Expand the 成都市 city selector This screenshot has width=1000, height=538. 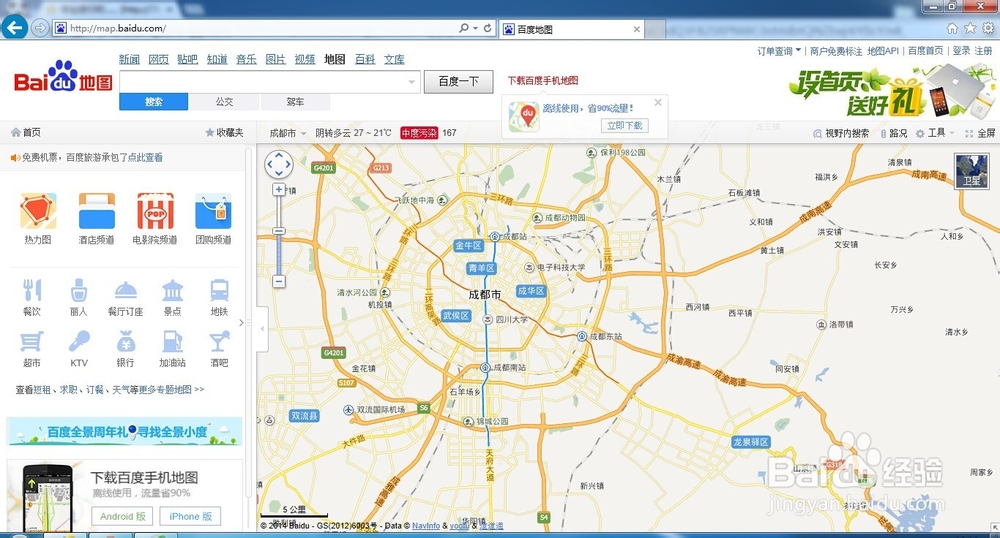288,133
